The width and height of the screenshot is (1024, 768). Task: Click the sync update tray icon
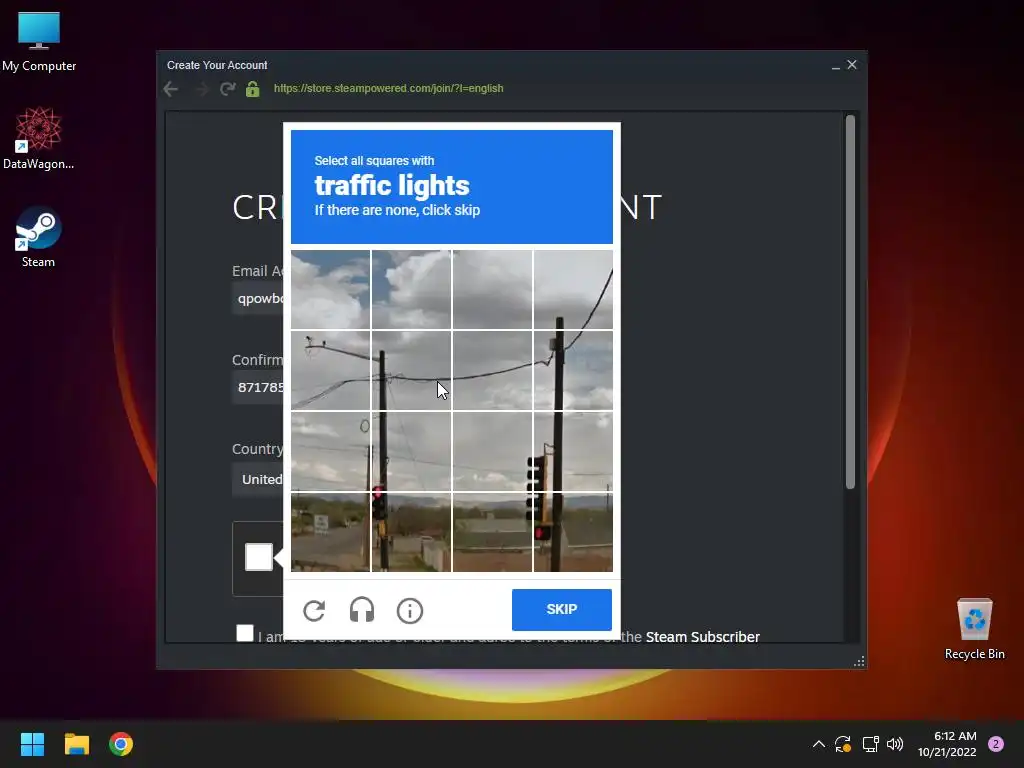(843, 744)
